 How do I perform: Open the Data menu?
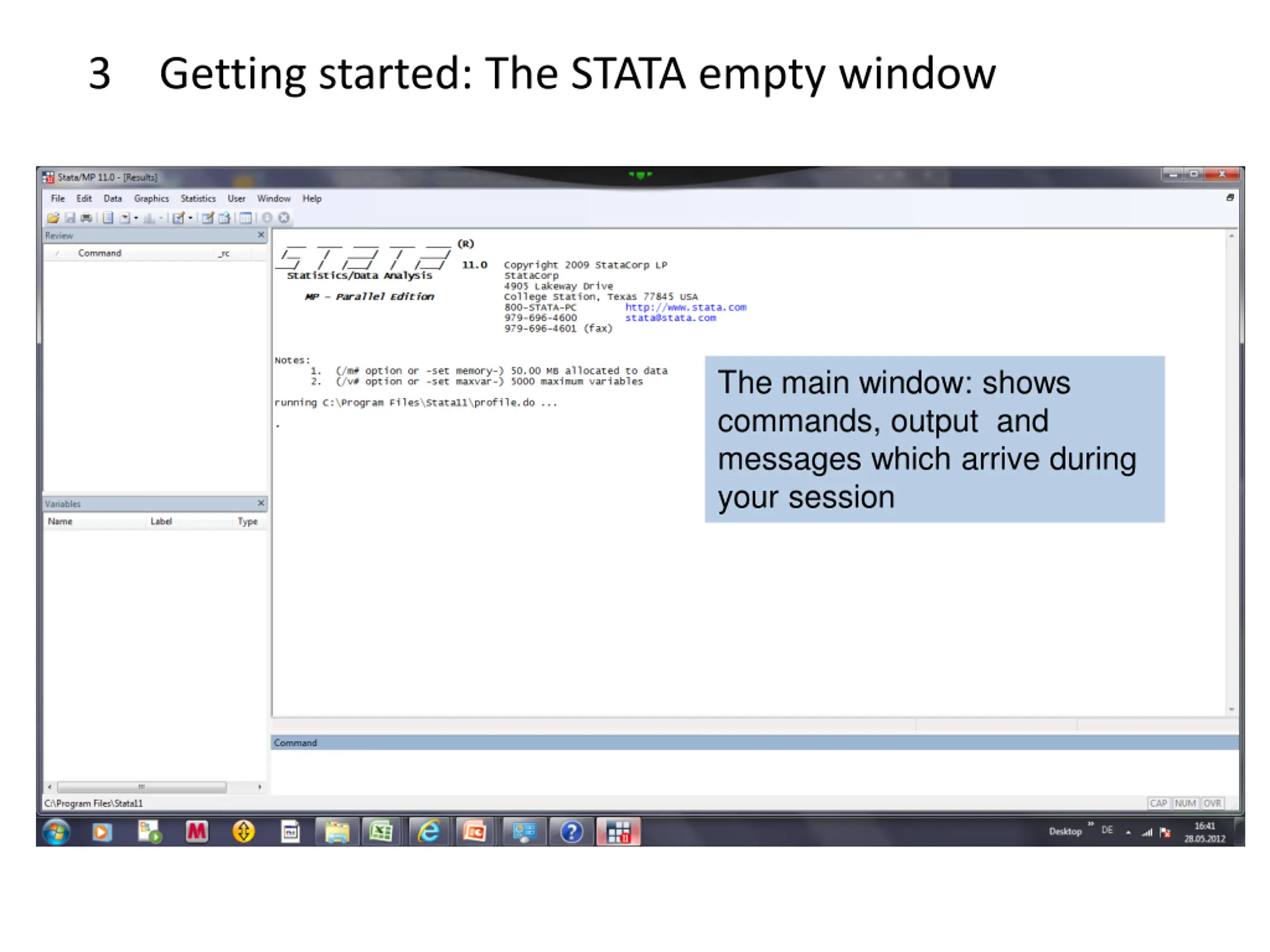[x=113, y=198]
